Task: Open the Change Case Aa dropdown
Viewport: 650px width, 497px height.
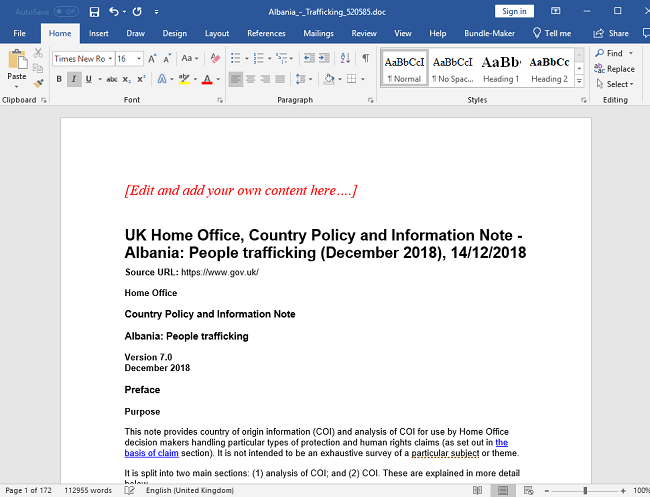Action: [190, 58]
